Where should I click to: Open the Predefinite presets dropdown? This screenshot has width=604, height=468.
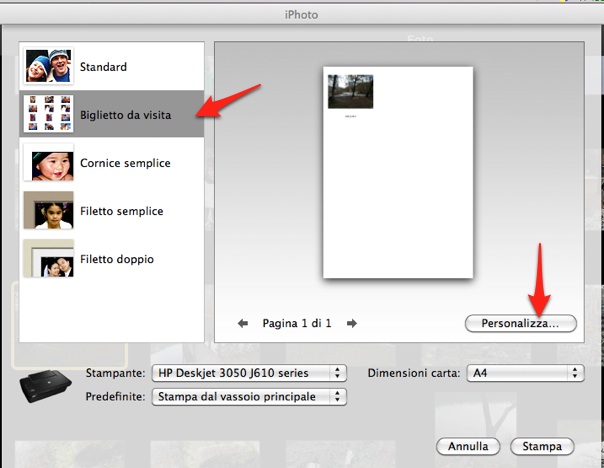(x=249, y=397)
